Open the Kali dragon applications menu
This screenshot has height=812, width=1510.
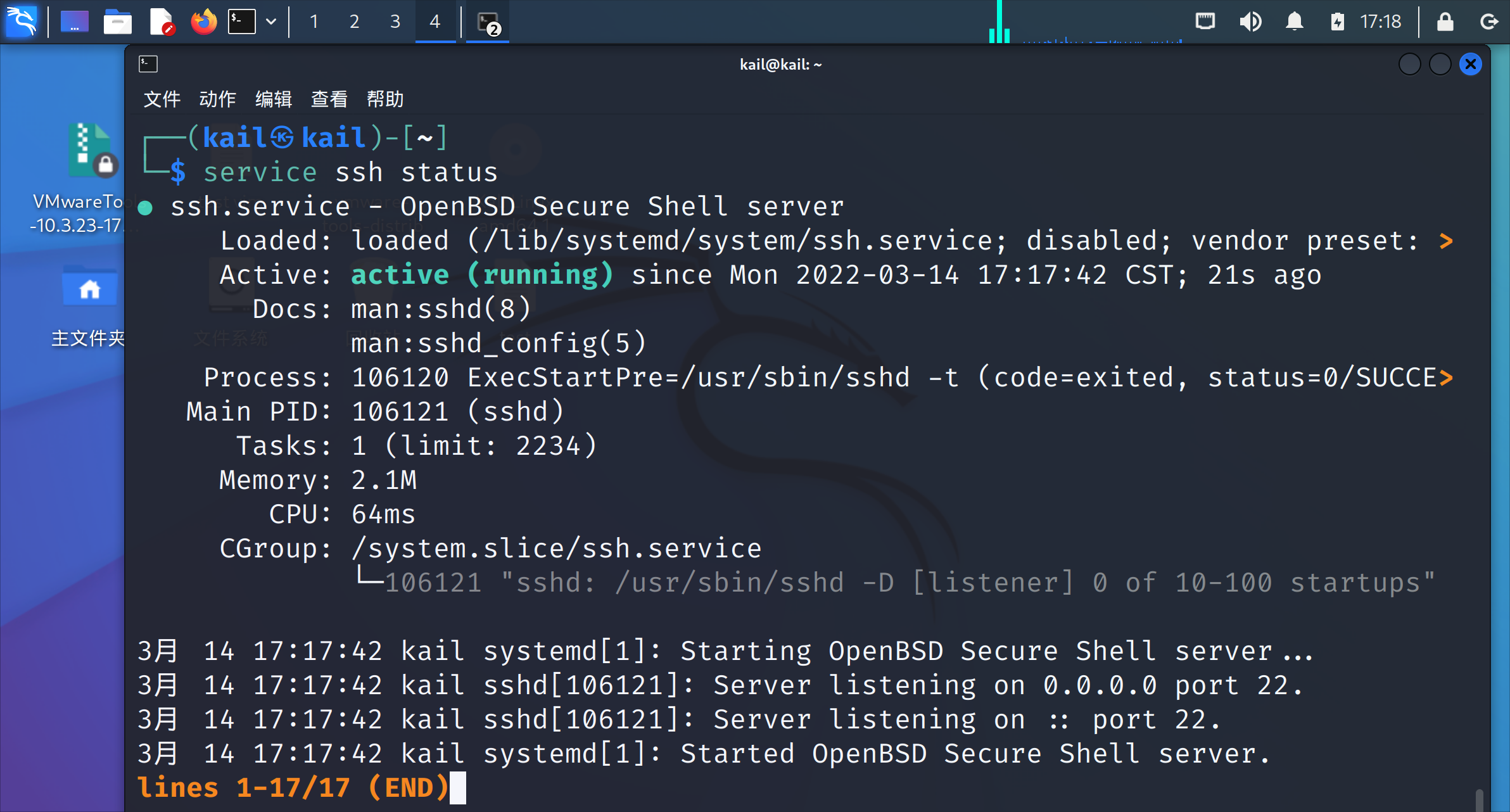[x=22, y=22]
